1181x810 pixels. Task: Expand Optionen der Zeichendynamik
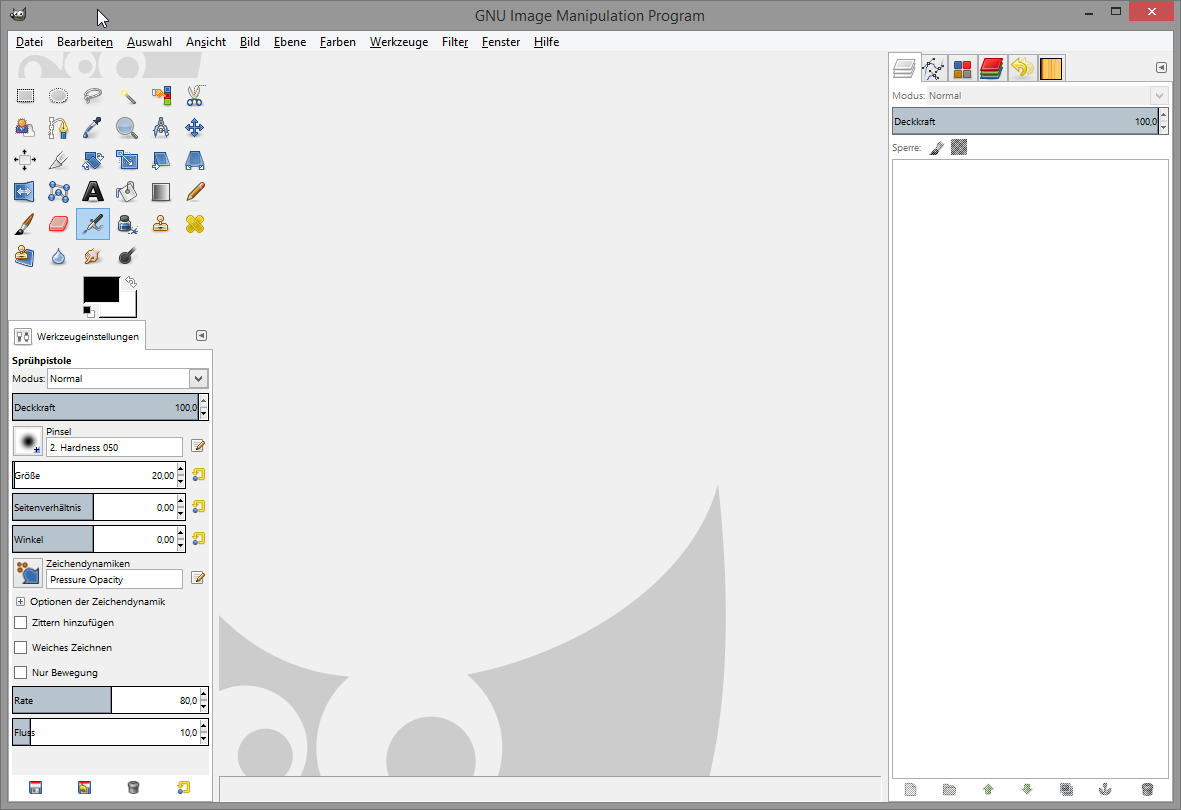click(21, 602)
